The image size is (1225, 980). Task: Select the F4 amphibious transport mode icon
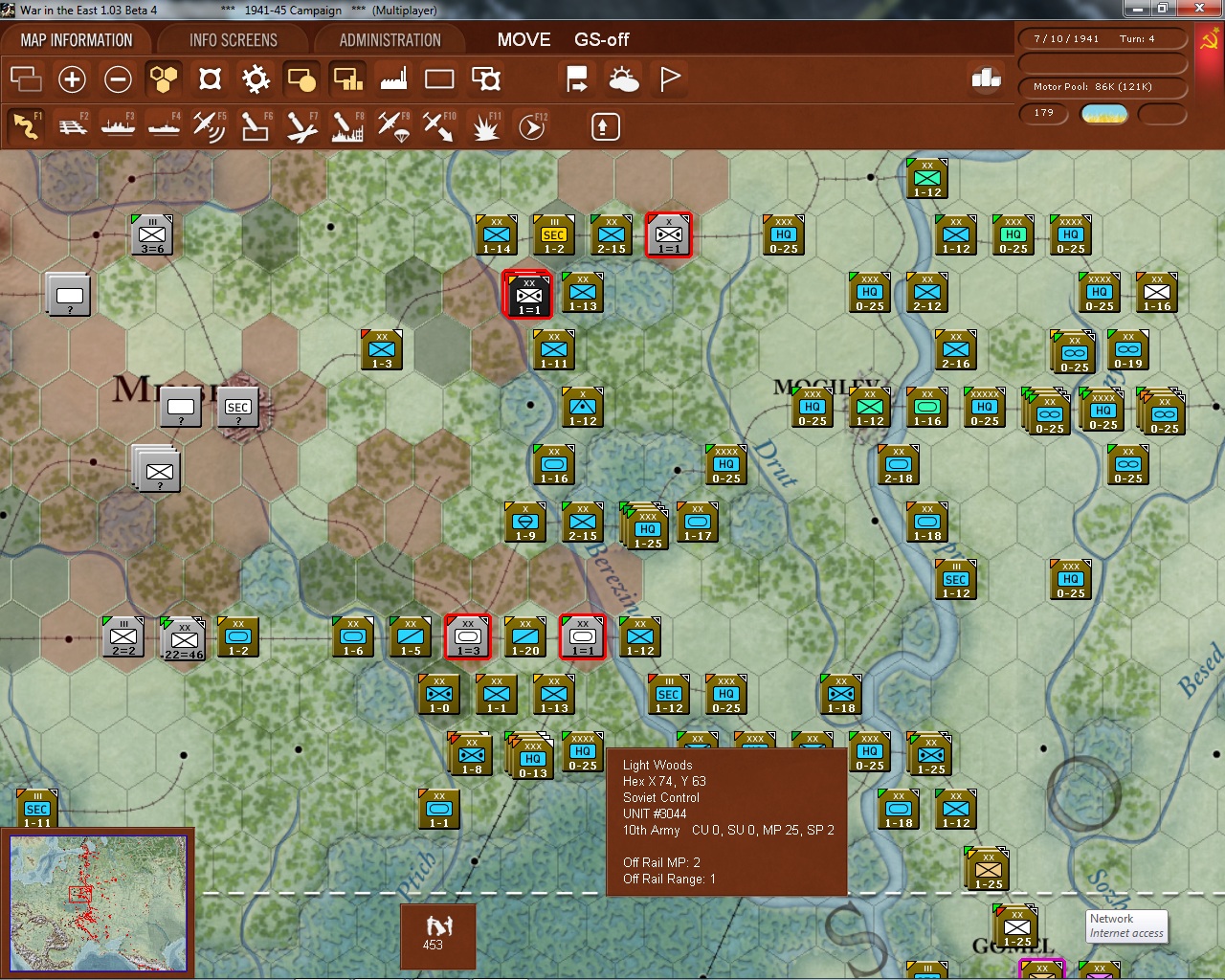coord(164,125)
